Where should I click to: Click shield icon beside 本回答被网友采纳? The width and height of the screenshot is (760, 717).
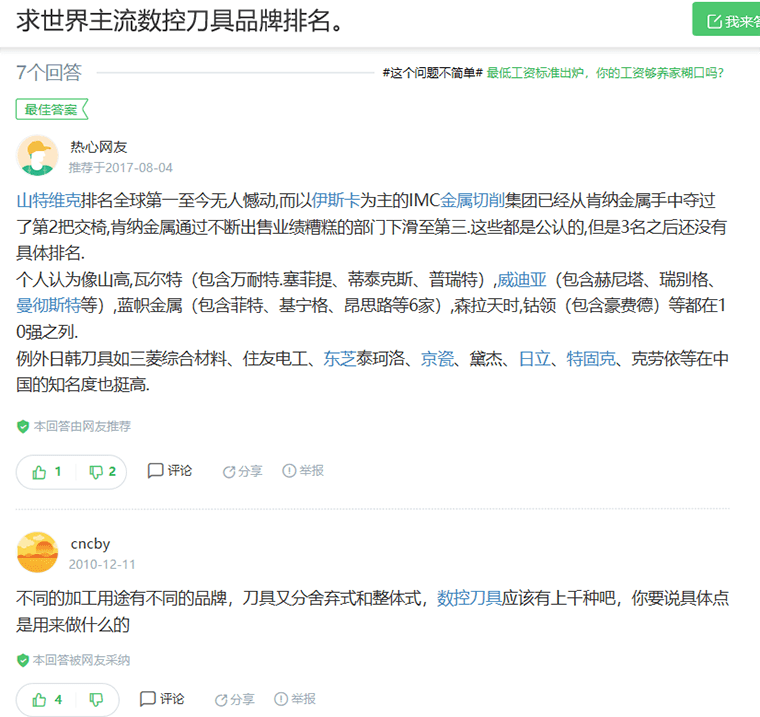click(23, 660)
